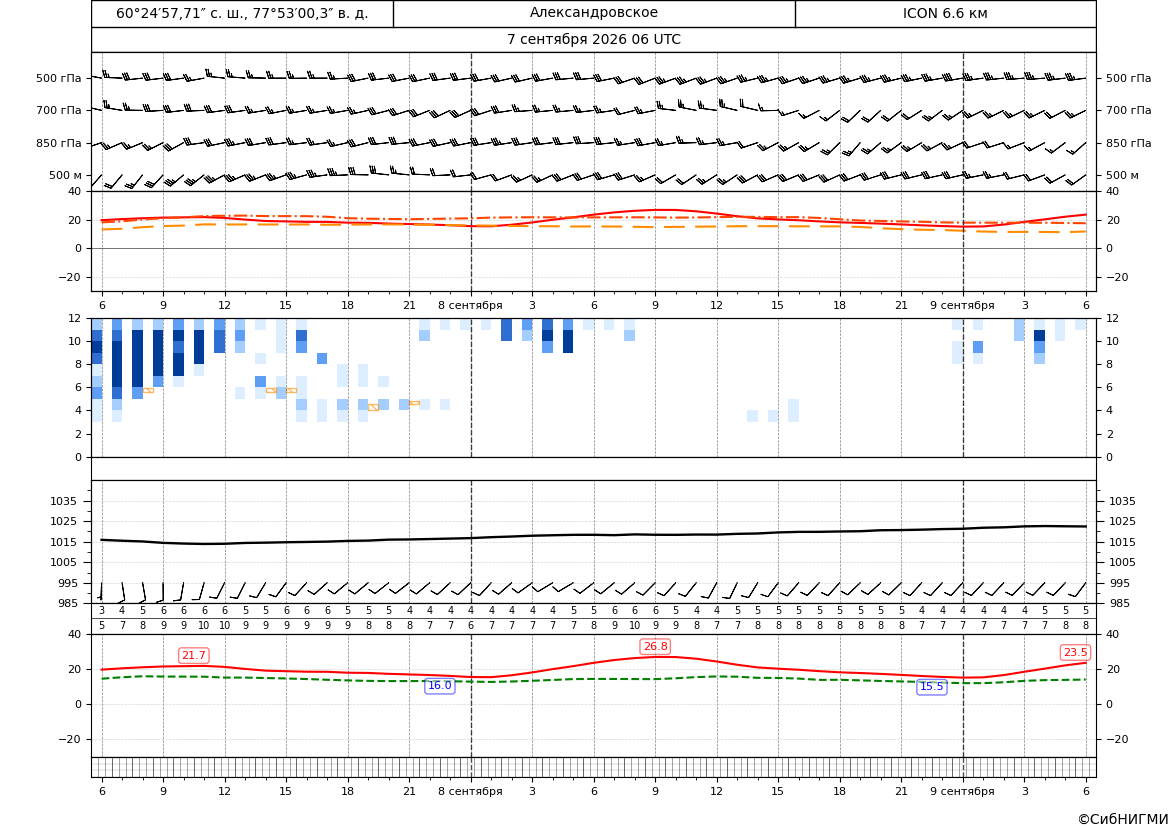Click the 8 сентября marker on bottom axis
Image resolution: width=1169 pixels, height=827 pixels.
click(x=470, y=791)
